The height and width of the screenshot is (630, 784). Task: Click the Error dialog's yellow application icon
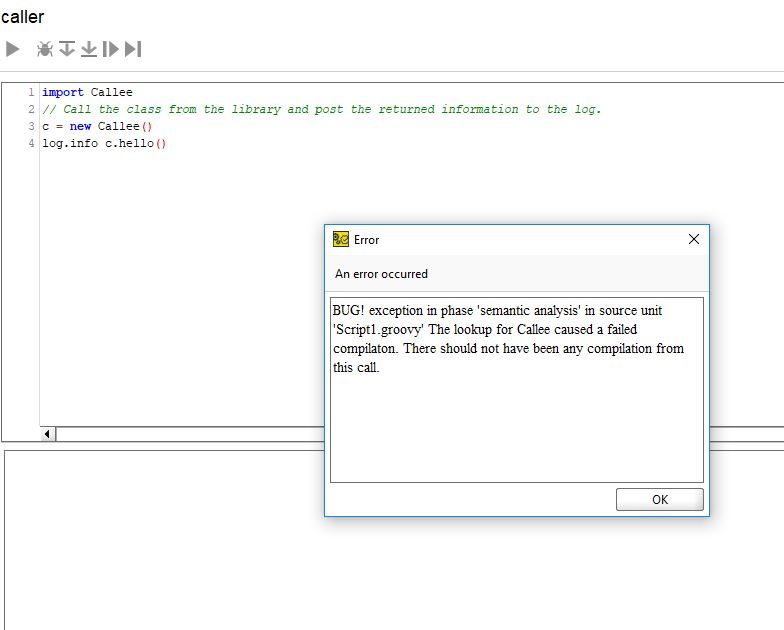[341, 240]
